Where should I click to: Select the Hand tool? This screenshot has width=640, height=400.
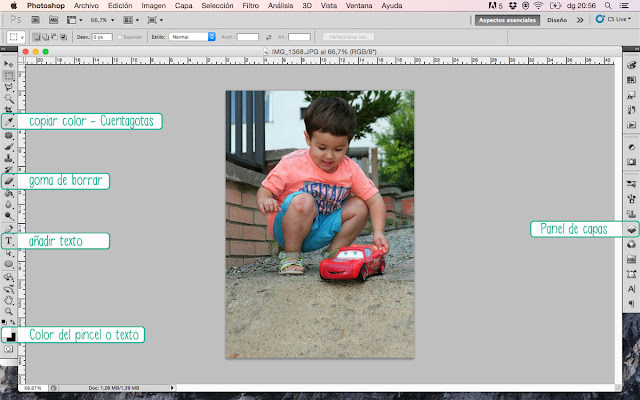tap(9, 300)
